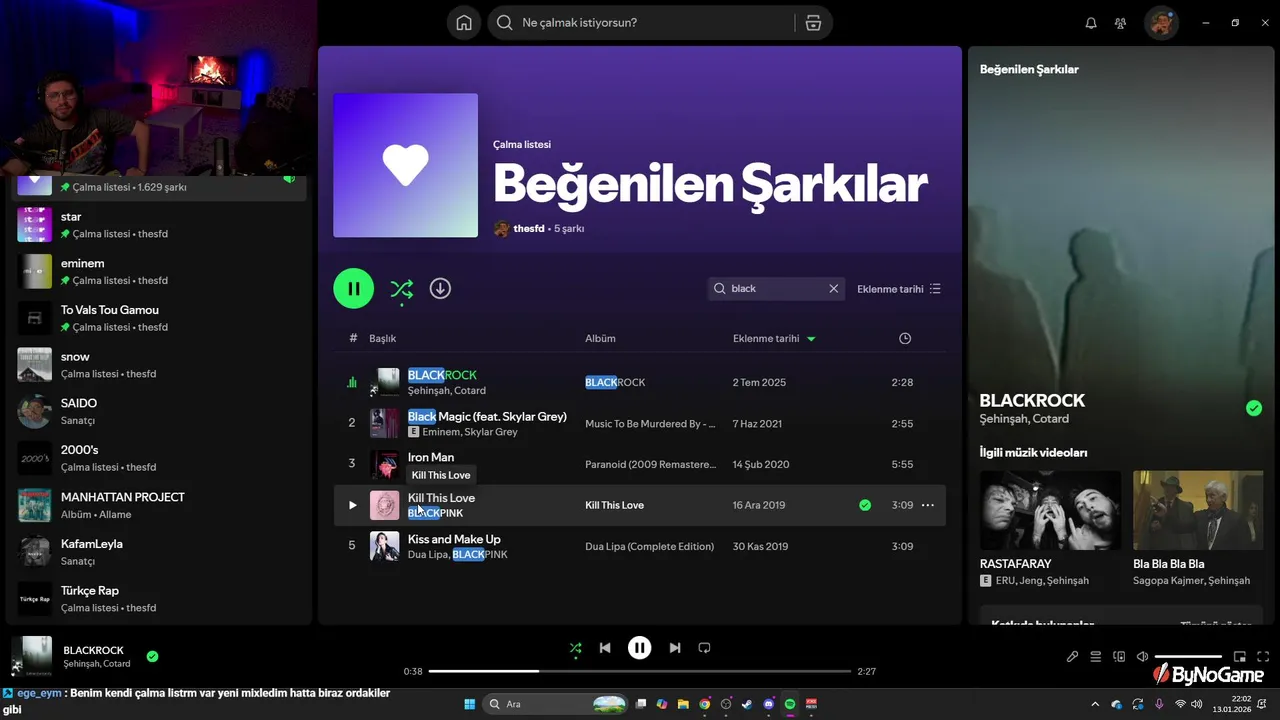Click Kill This Love album art thumbnail
The height and width of the screenshot is (720, 1280).
click(385, 506)
